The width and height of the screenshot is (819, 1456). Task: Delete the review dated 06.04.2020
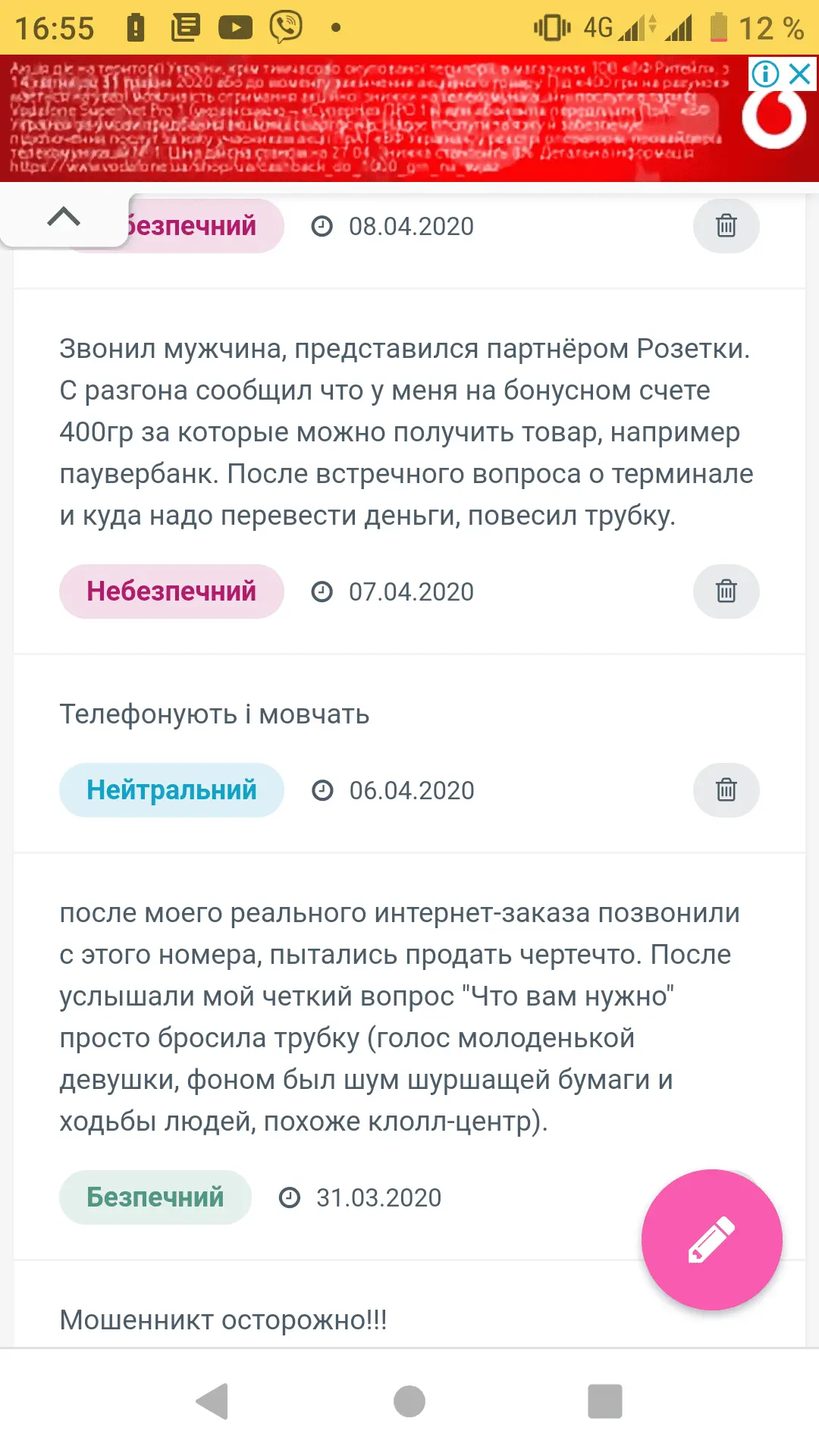[726, 790]
